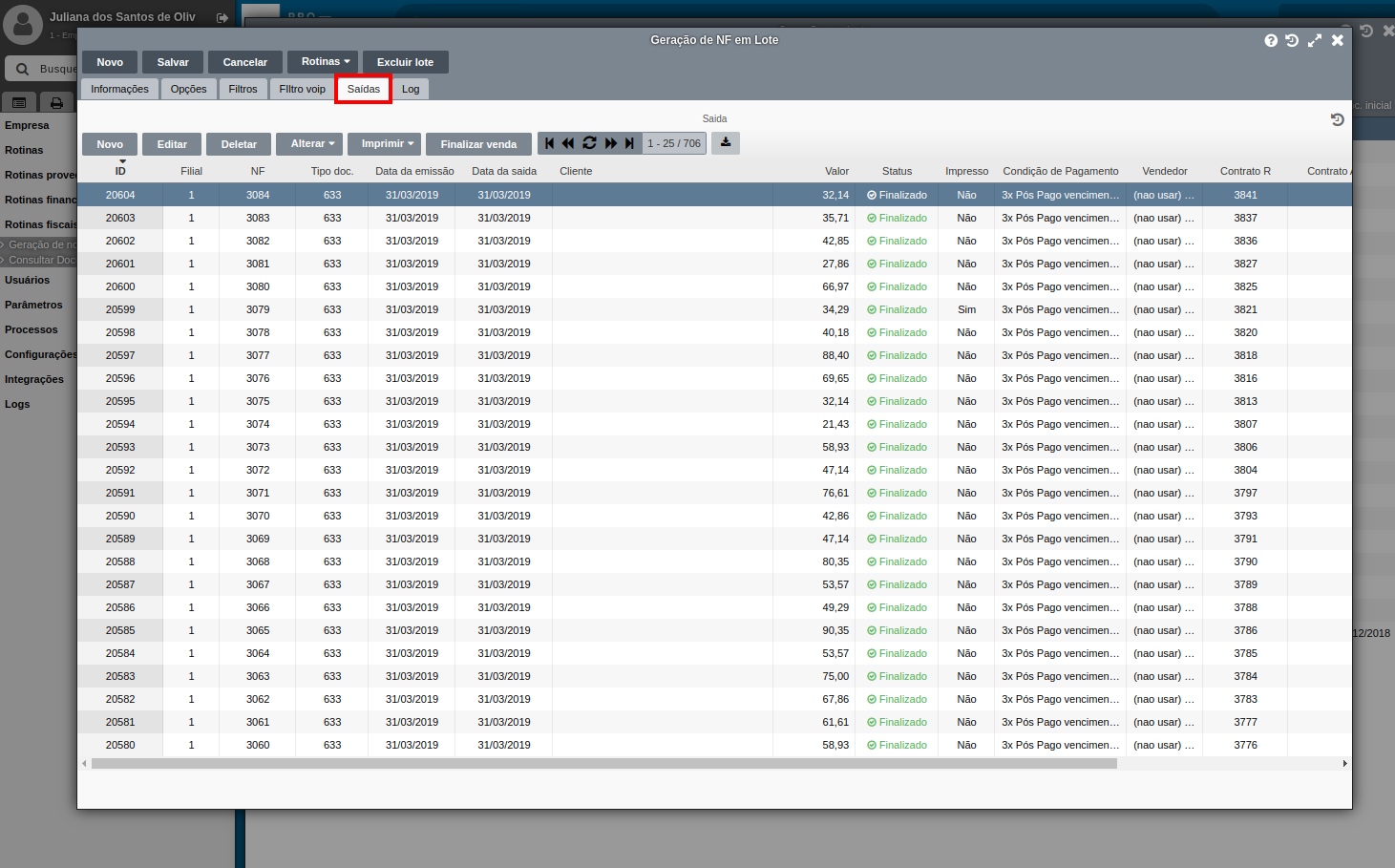Viewport: 1395px width, 868px height.
Task: Click the Sim impresso cell in row 20599
Action: [966, 309]
